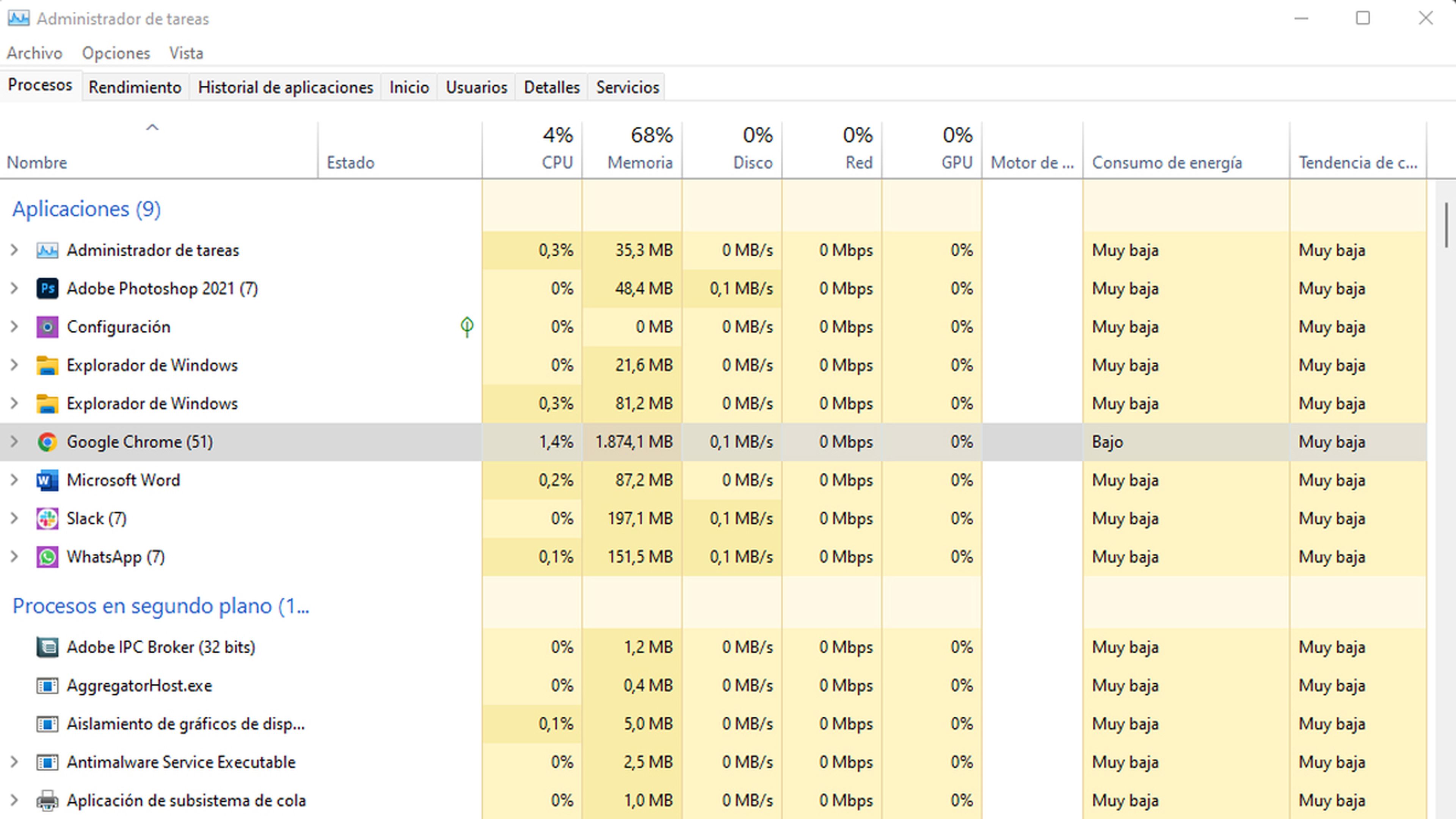Open the Opciones menu
Viewport: 1456px width, 819px height.
click(x=116, y=53)
